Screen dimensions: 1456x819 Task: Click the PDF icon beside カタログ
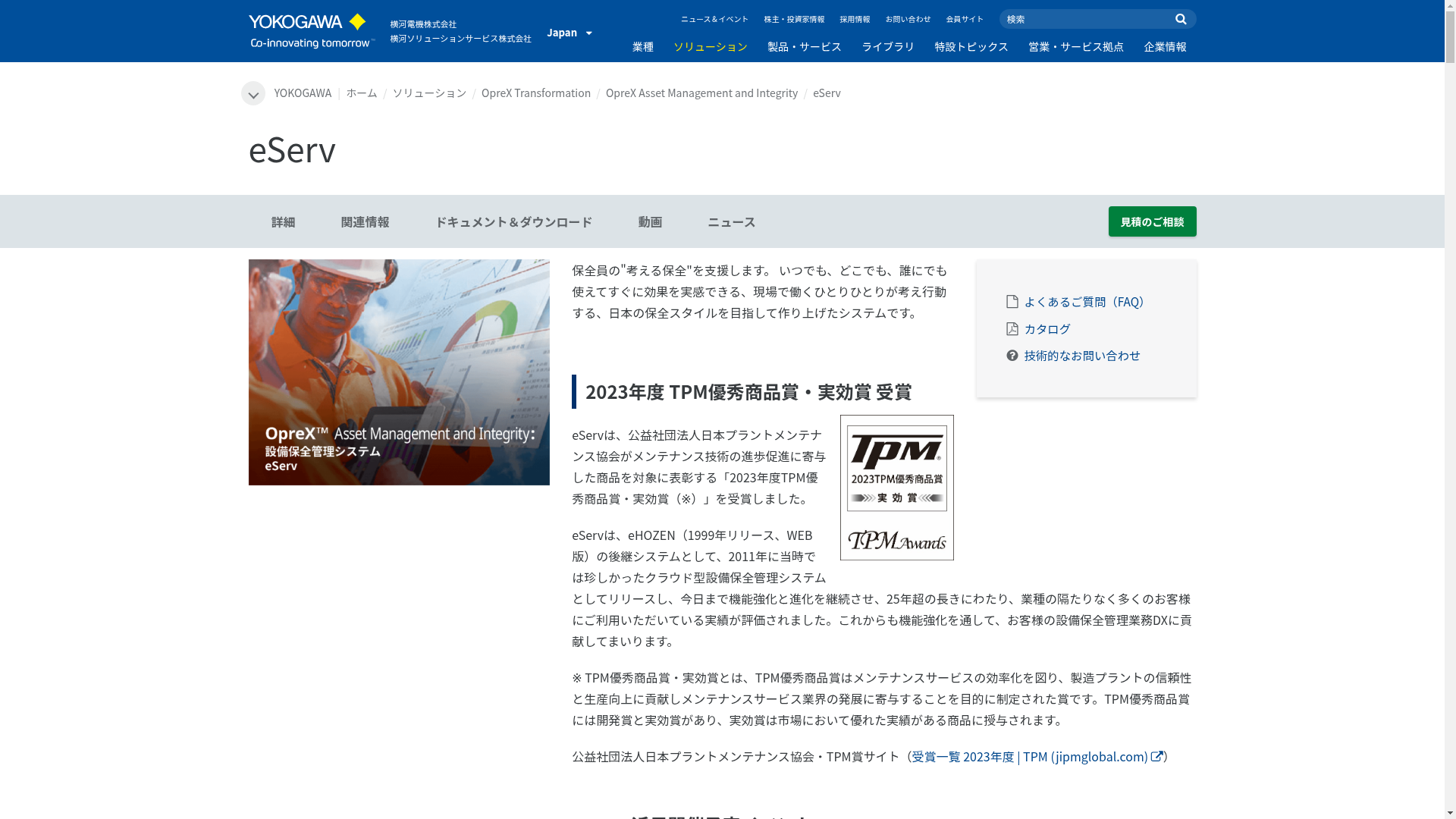[1012, 328]
